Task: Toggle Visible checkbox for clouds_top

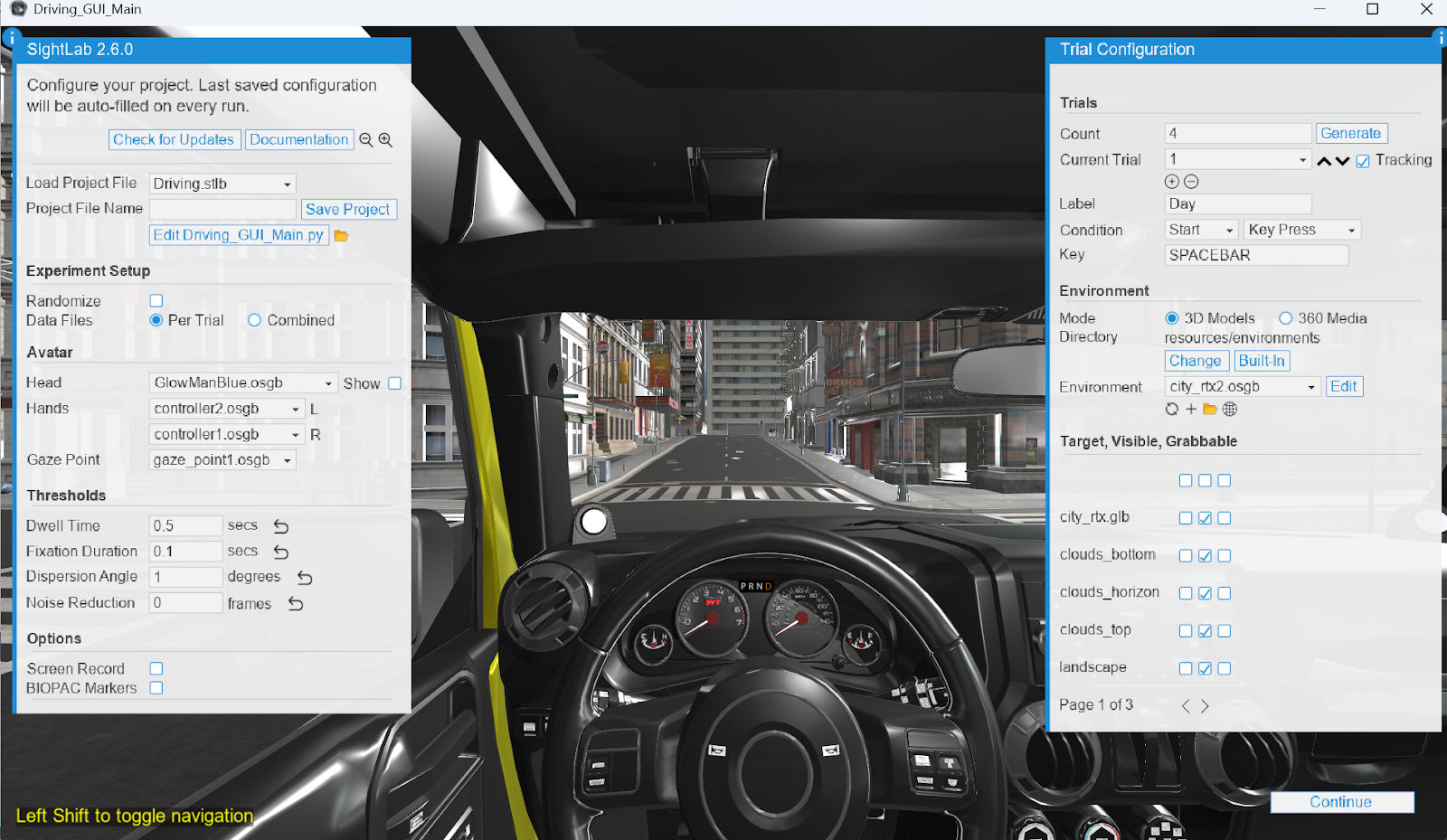Action: (x=1205, y=631)
